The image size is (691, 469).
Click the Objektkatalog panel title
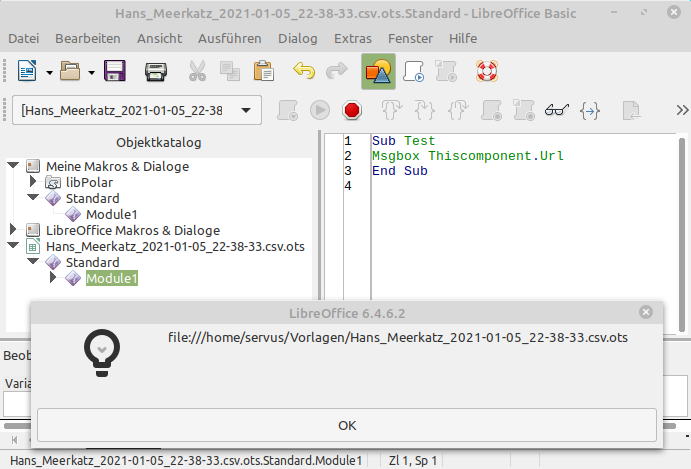pyautogui.click(x=159, y=142)
